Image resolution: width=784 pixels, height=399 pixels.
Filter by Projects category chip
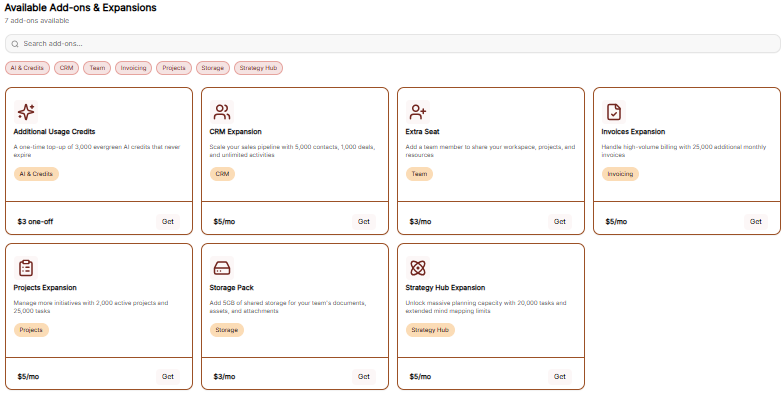click(x=174, y=68)
